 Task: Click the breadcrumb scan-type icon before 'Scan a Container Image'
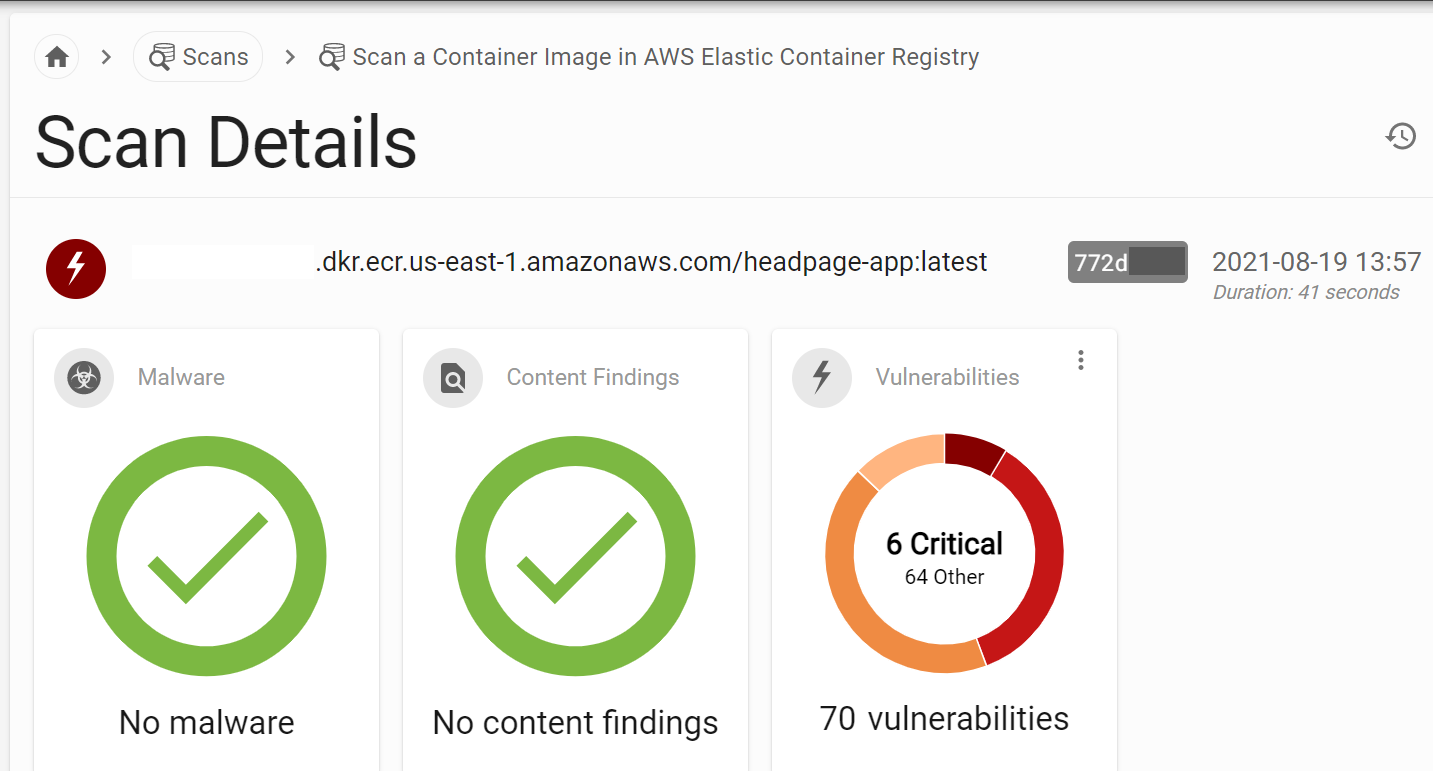(331, 57)
